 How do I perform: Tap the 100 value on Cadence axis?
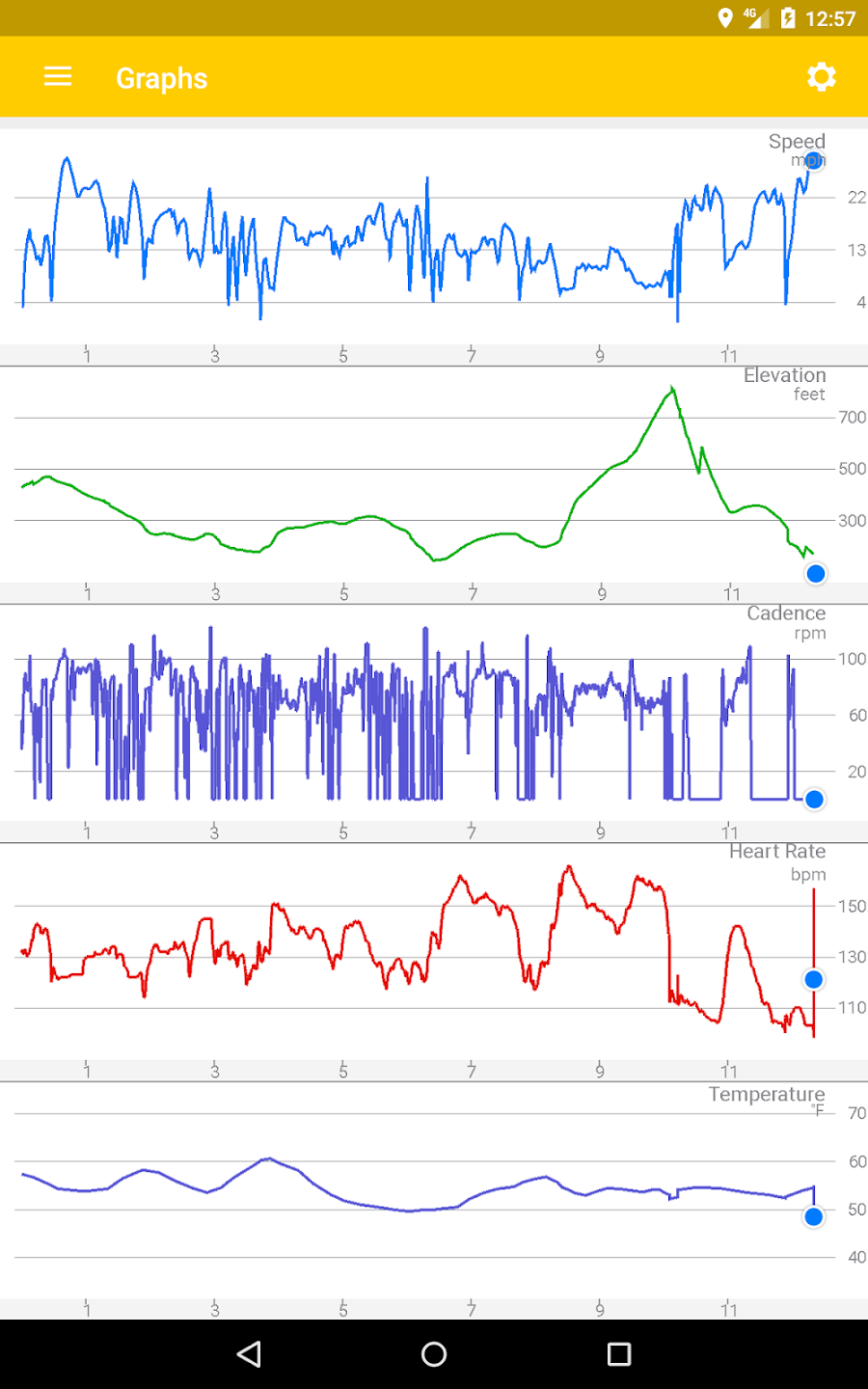point(853,659)
